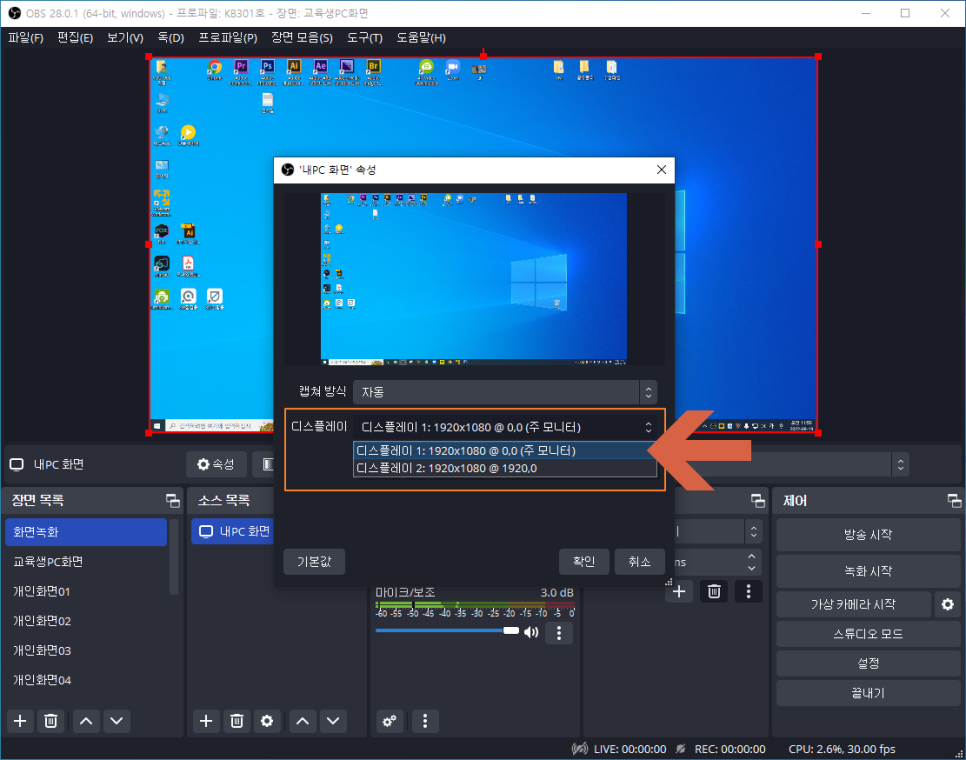Close the '내PC 화면' 속성 dialog
This screenshot has height=760, width=966.
(661, 169)
